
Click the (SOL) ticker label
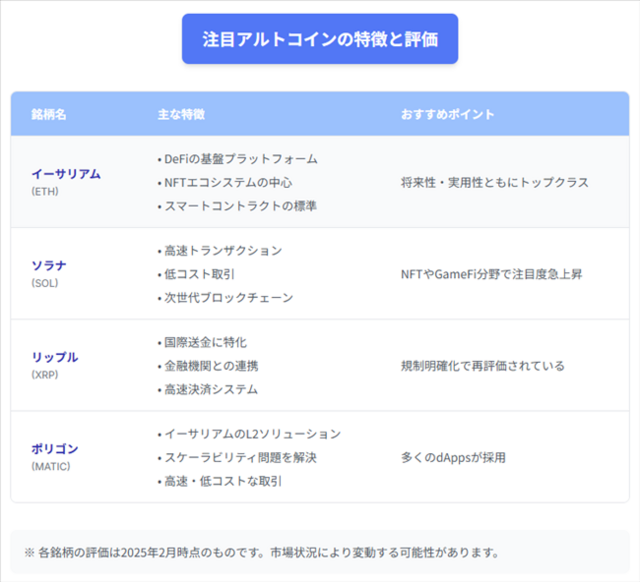coord(45,283)
